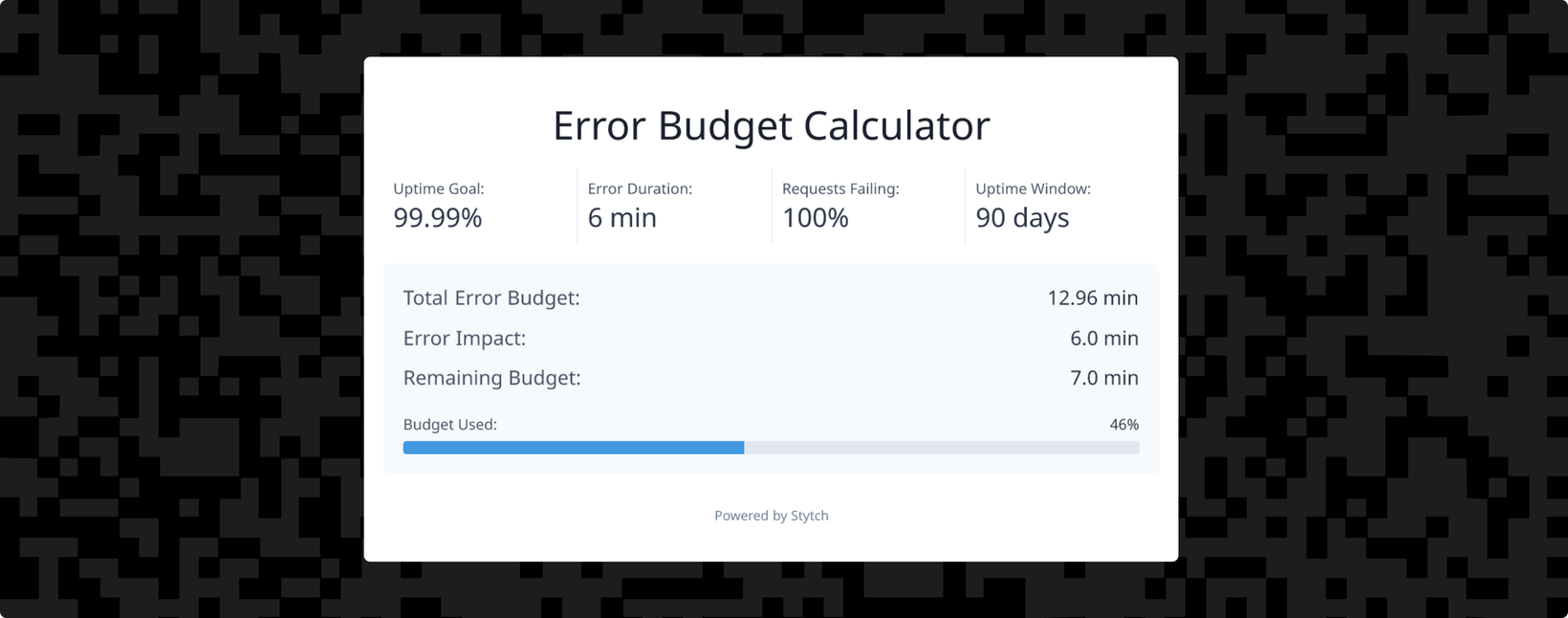Click the gray unfilled portion of progress bar
Image resolution: width=1568 pixels, height=618 pixels.
point(942,448)
